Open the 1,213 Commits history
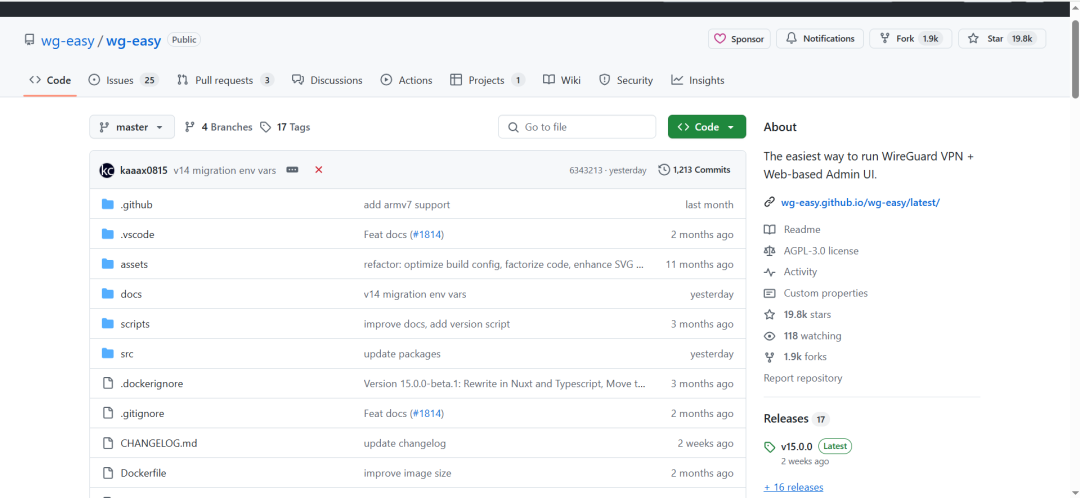The height and width of the screenshot is (498, 1080). [x=695, y=170]
